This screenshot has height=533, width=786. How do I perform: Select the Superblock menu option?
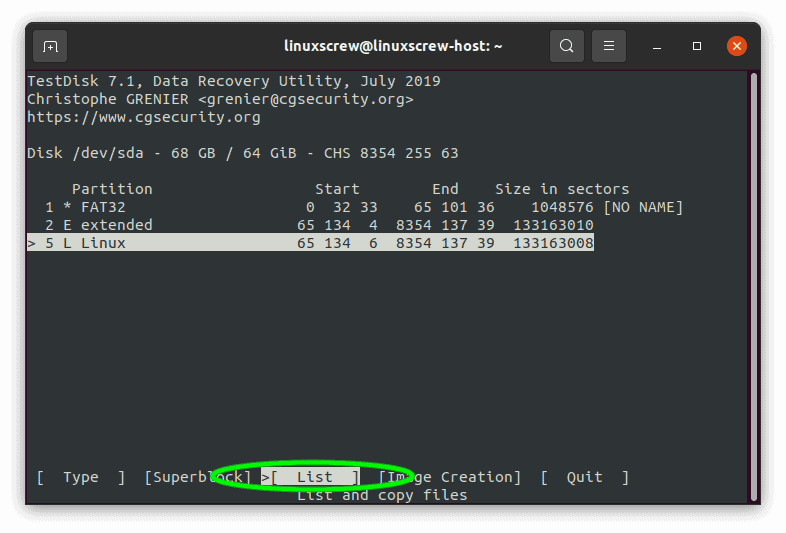click(x=198, y=477)
